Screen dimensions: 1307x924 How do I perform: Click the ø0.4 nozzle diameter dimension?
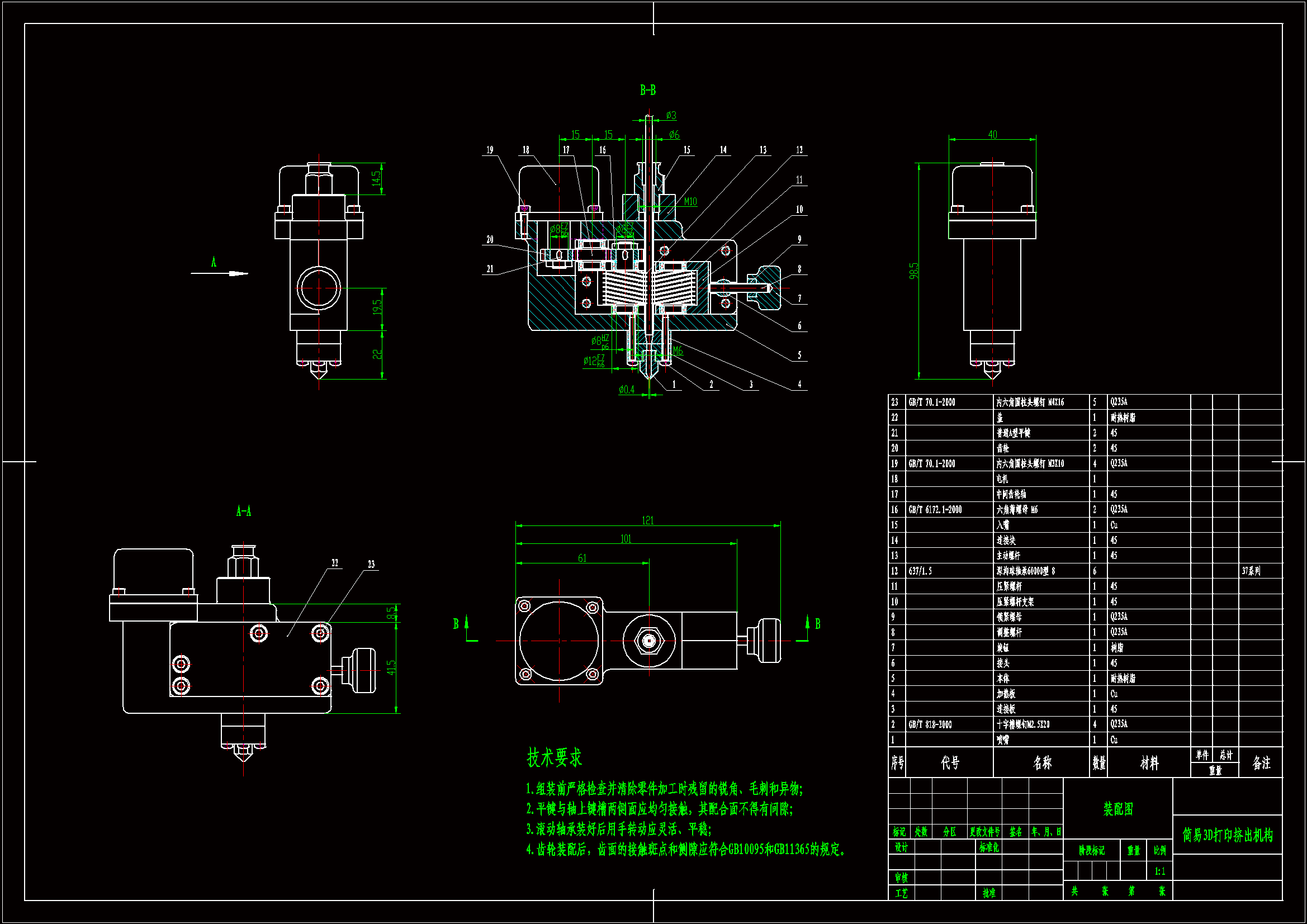click(x=626, y=390)
